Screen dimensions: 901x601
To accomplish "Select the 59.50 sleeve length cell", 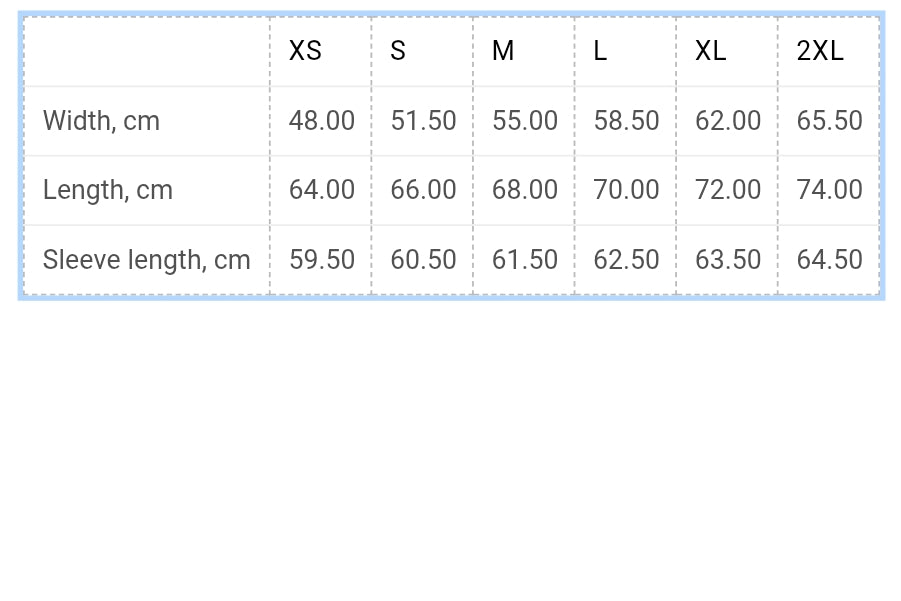I will tap(322, 260).
